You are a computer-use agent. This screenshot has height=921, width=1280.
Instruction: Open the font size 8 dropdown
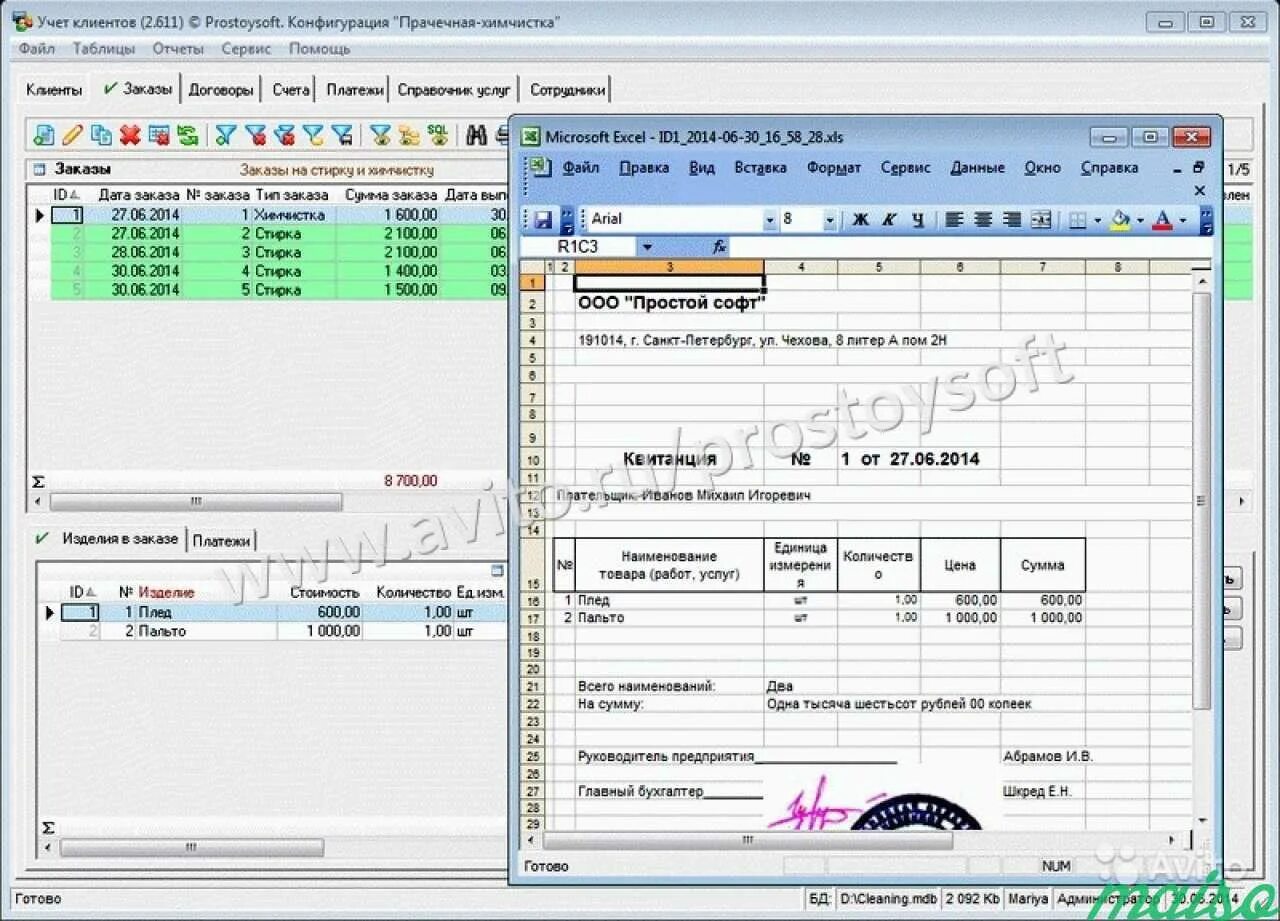[830, 219]
